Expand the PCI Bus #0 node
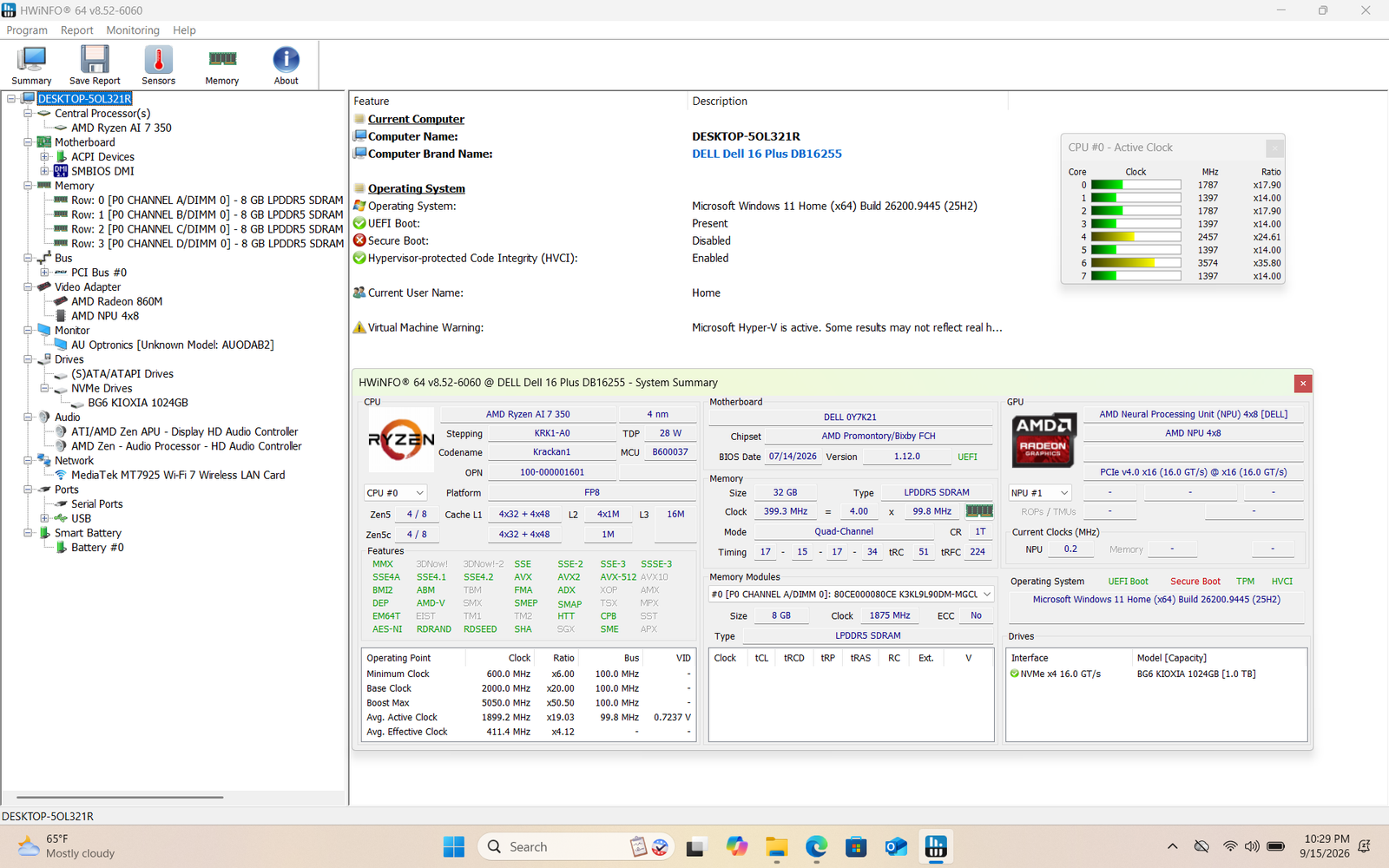The image size is (1389, 868). click(x=44, y=273)
